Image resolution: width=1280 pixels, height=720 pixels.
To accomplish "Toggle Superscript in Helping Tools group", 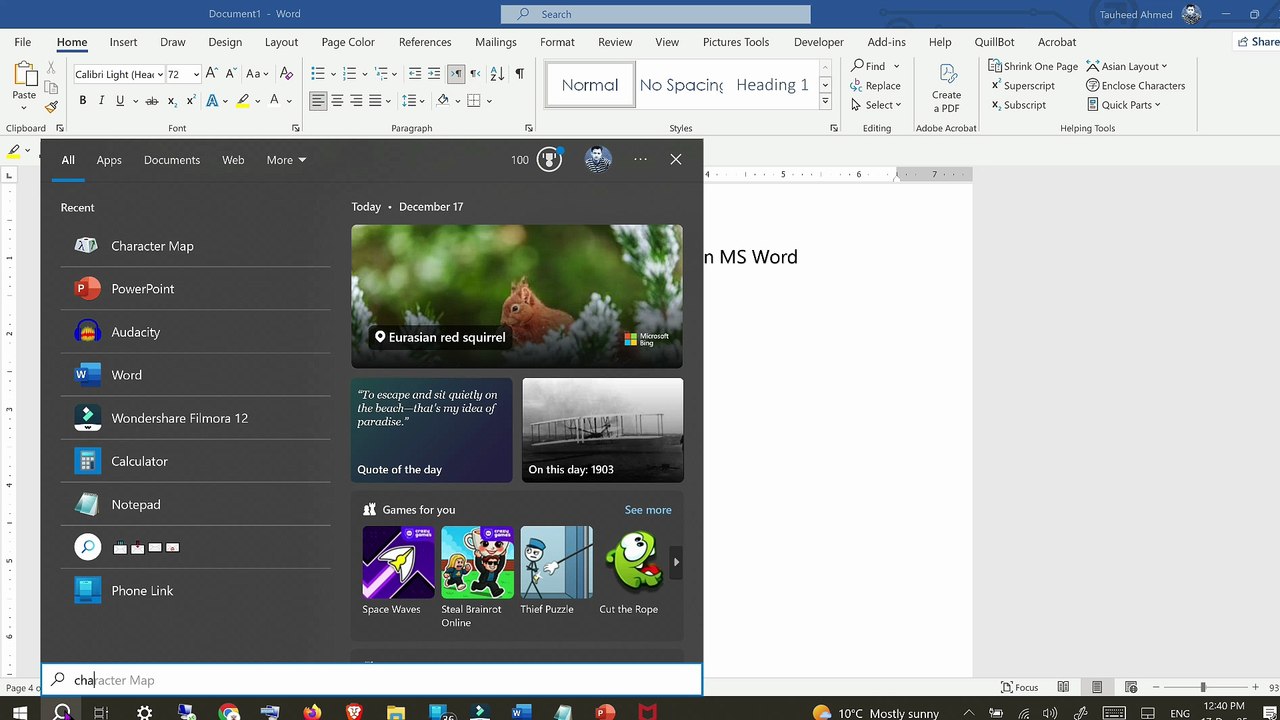I will [x=1022, y=86].
